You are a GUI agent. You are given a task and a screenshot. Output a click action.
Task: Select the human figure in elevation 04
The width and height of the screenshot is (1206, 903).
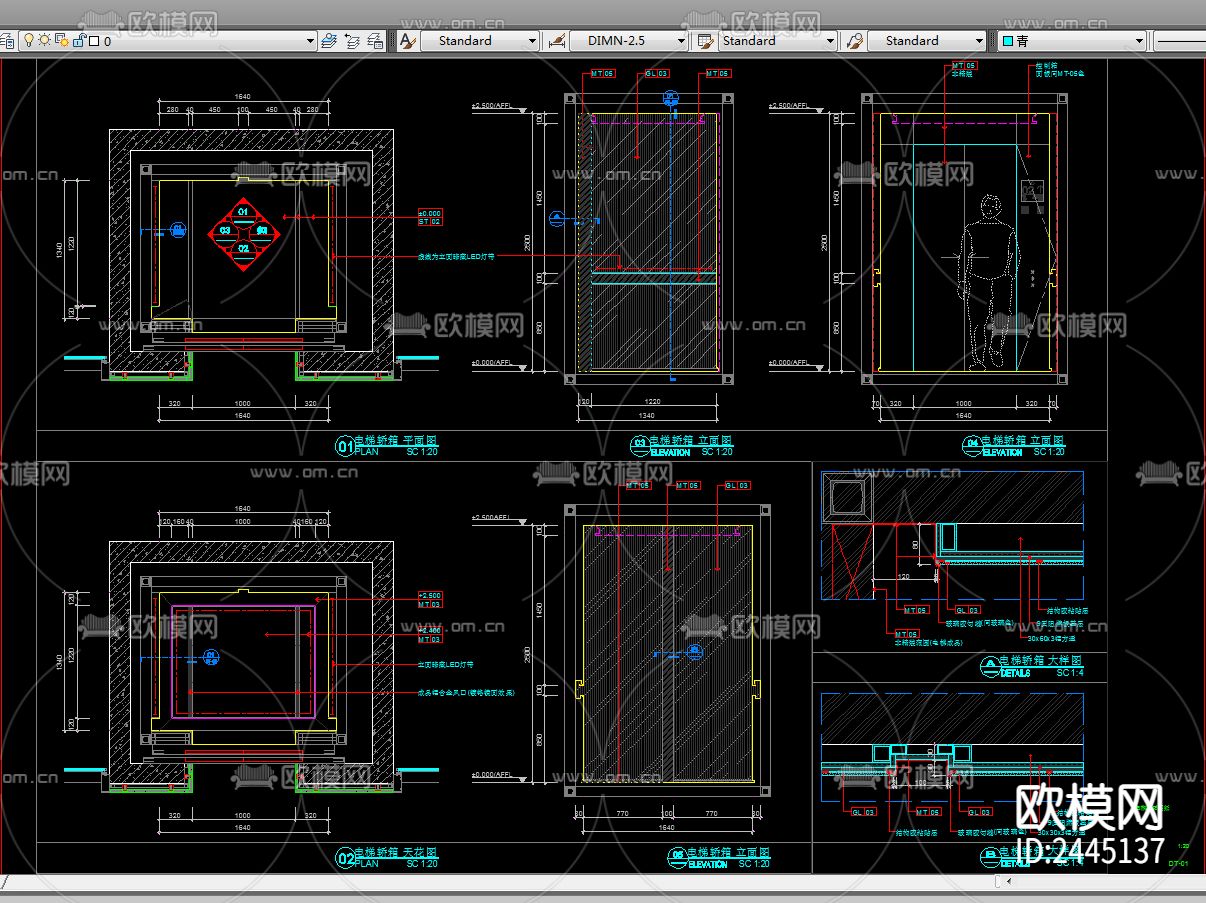coord(989,283)
